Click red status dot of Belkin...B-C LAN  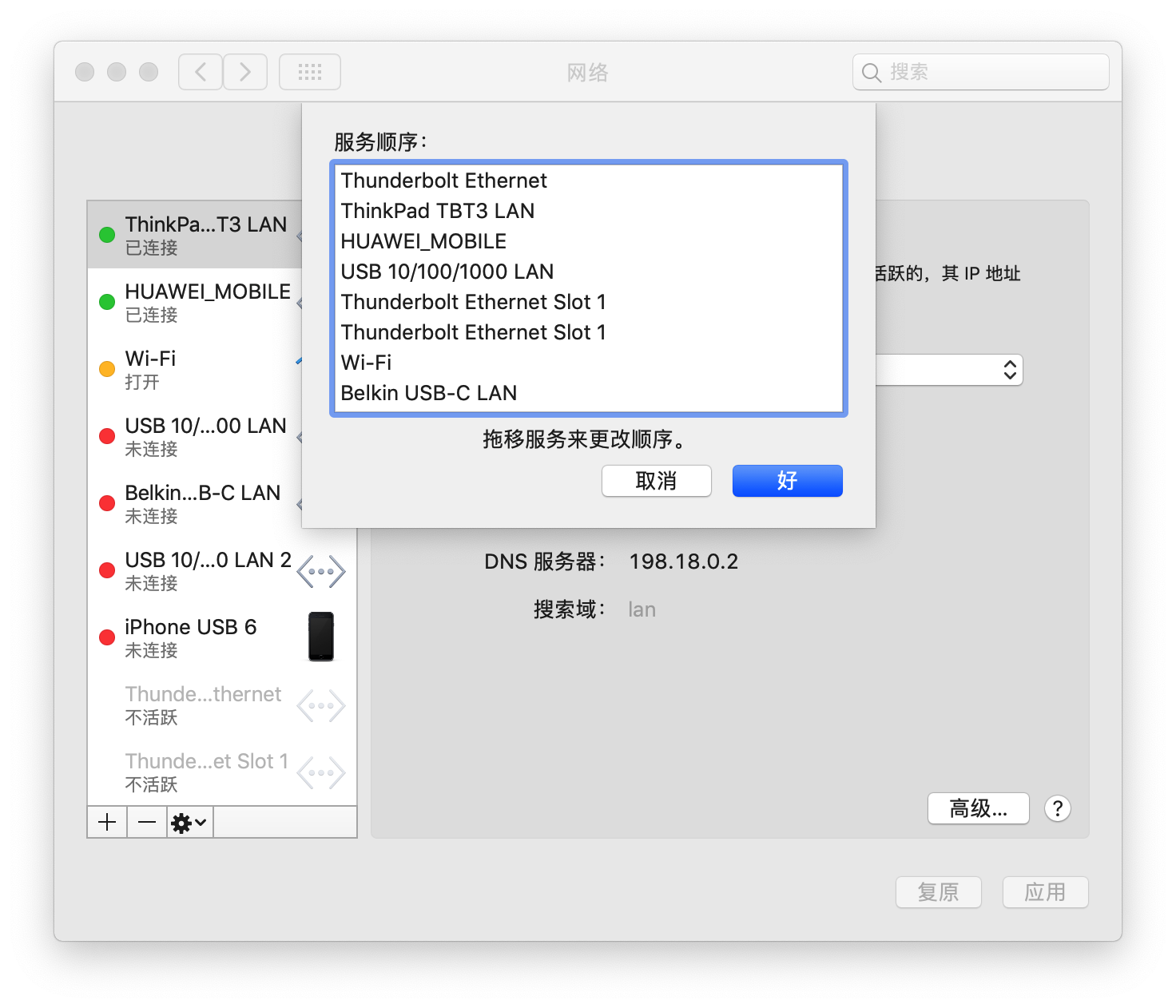(107, 503)
